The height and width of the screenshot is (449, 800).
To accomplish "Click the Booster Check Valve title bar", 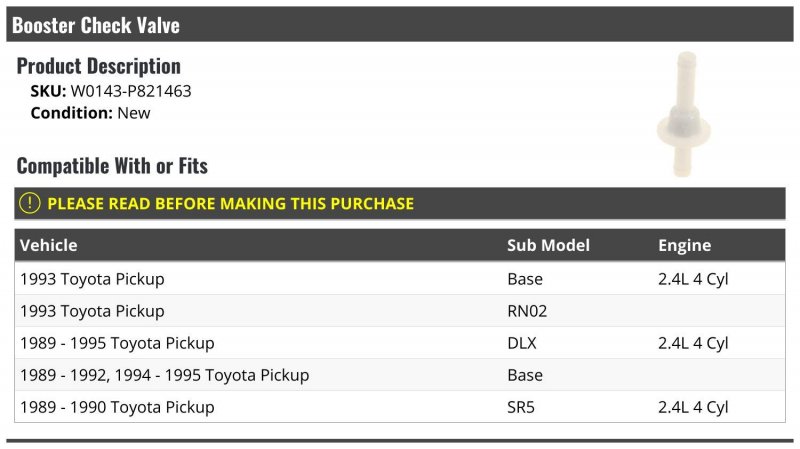I will (x=400, y=24).
